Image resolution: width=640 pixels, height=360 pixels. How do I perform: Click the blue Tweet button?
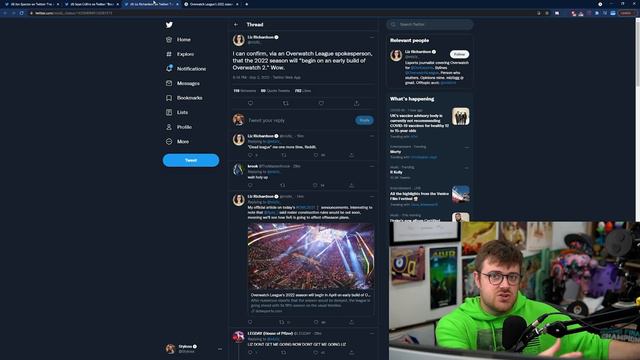click(191, 160)
